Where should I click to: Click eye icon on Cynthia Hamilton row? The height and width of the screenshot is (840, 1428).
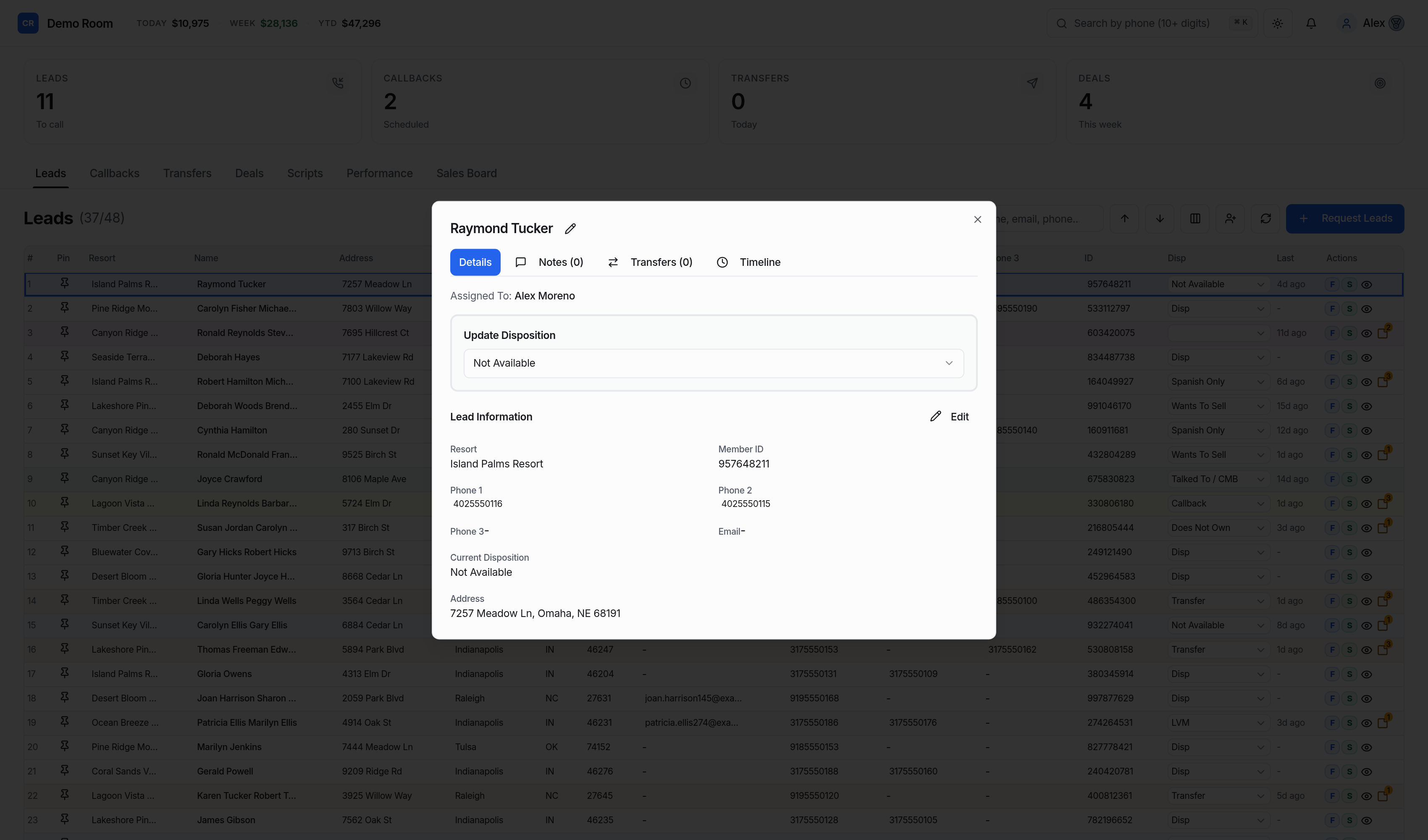coord(1367,431)
